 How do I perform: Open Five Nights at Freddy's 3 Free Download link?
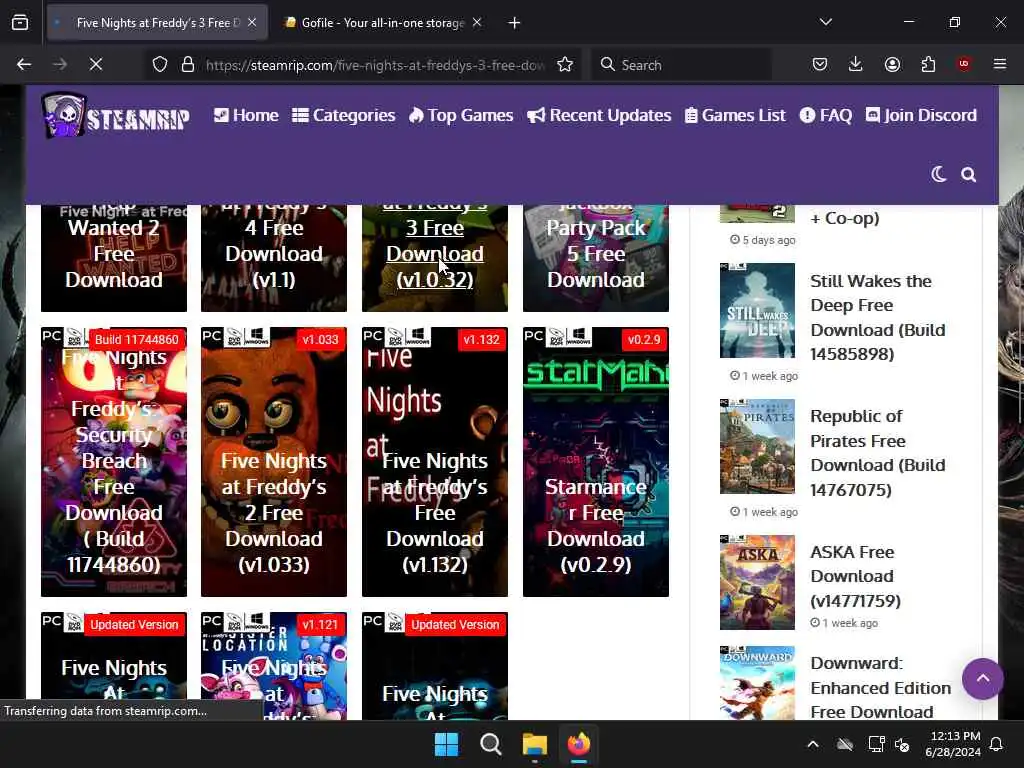coord(435,254)
